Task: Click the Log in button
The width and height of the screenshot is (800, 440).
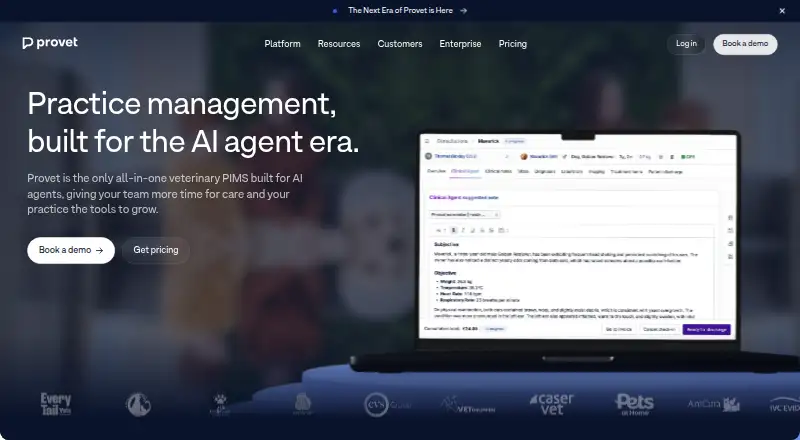Action: pyautogui.click(x=686, y=44)
